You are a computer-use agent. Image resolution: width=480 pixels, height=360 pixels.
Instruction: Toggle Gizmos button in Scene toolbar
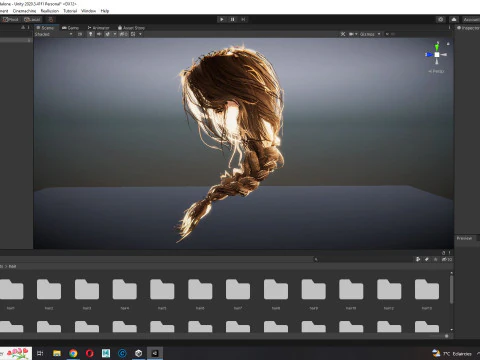pos(367,34)
